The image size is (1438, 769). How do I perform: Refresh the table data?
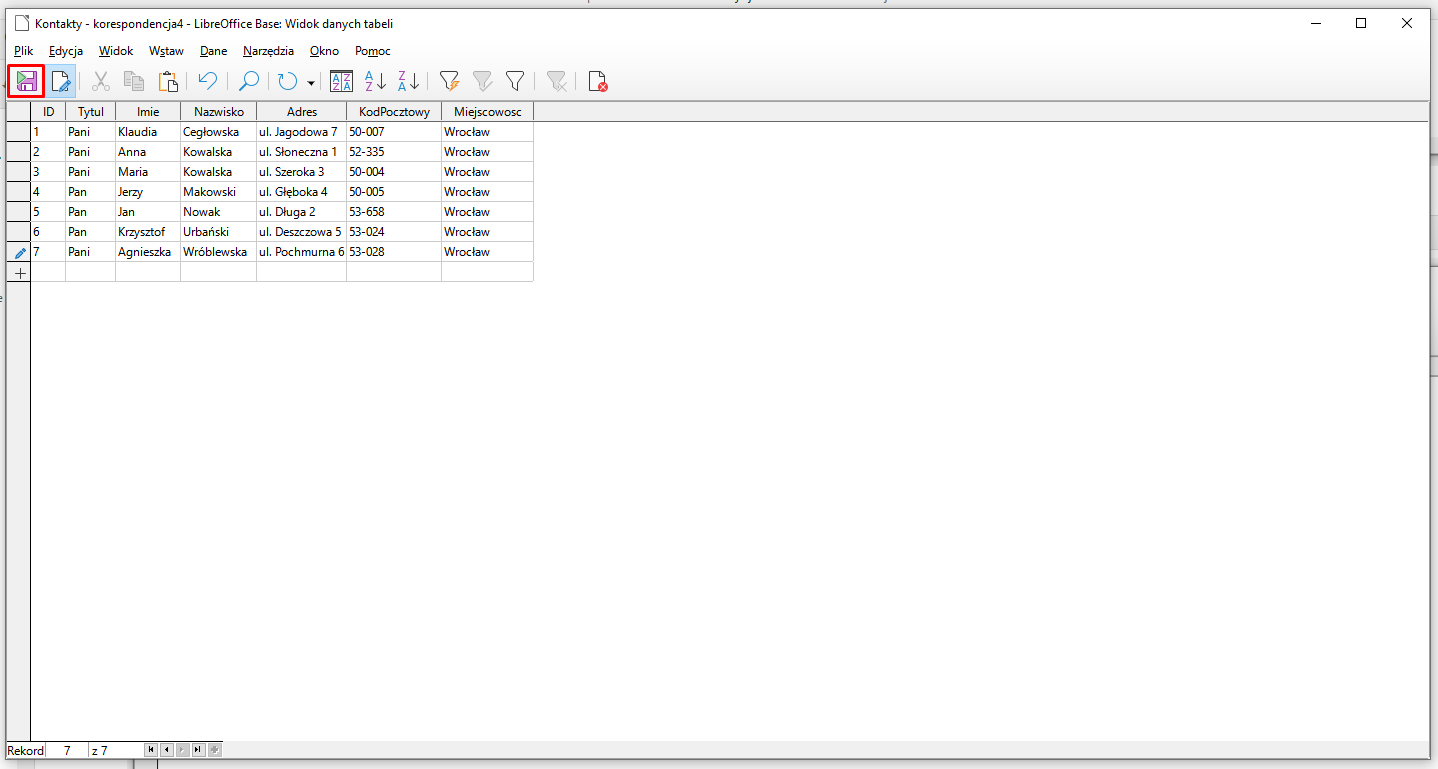coord(288,81)
